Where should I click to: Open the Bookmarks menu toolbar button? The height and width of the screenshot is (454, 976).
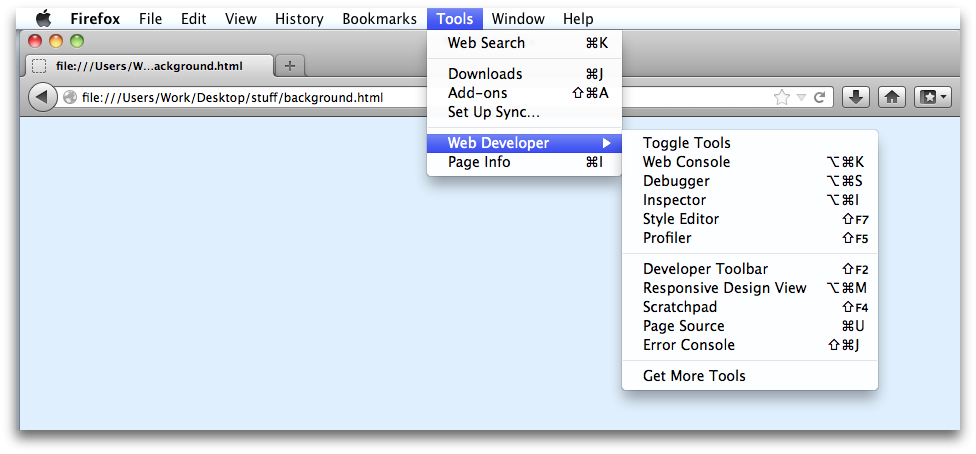point(932,97)
